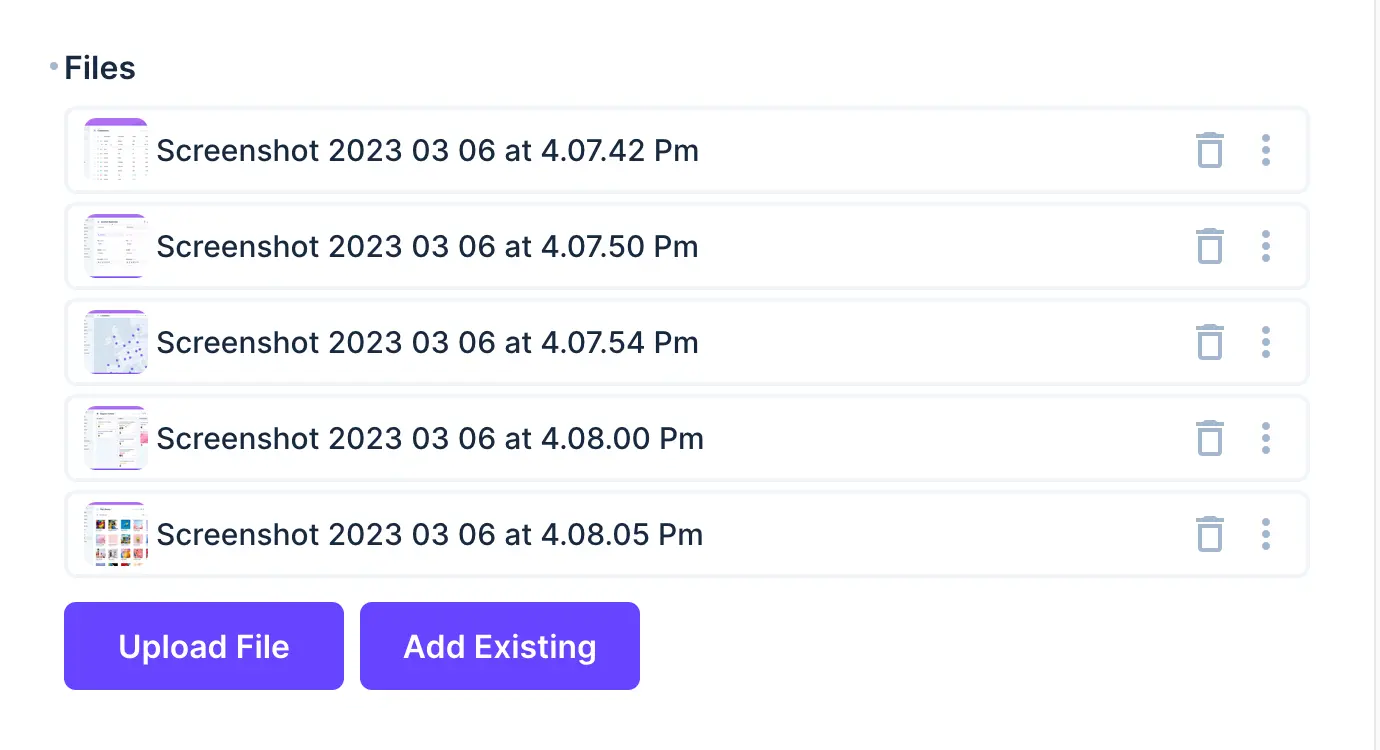Delete the 4.07.54 Pm screenshot file
This screenshot has height=750, width=1380.
1209,342
